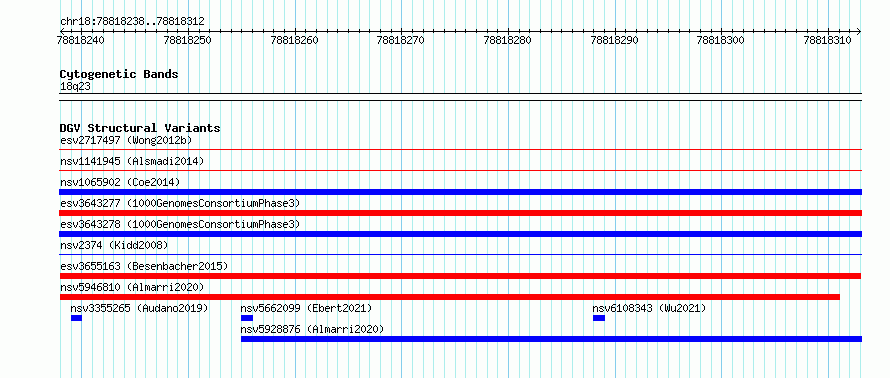Click the DGV Structural Variants track title

click(x=140, y=128)
